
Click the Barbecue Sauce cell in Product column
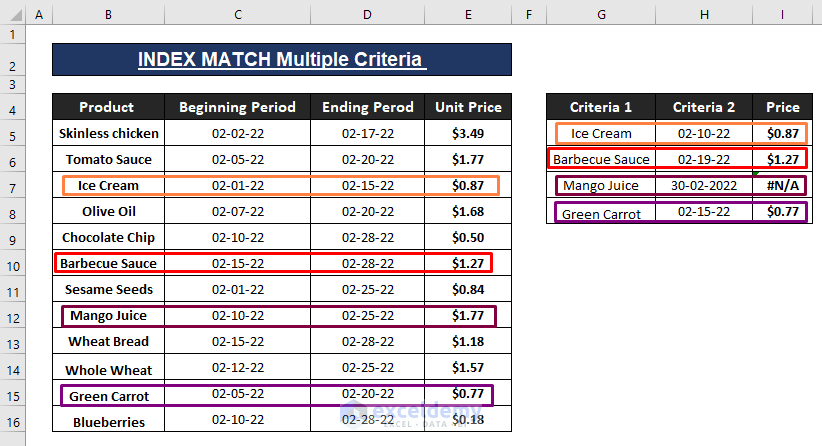tap(107, 264)
